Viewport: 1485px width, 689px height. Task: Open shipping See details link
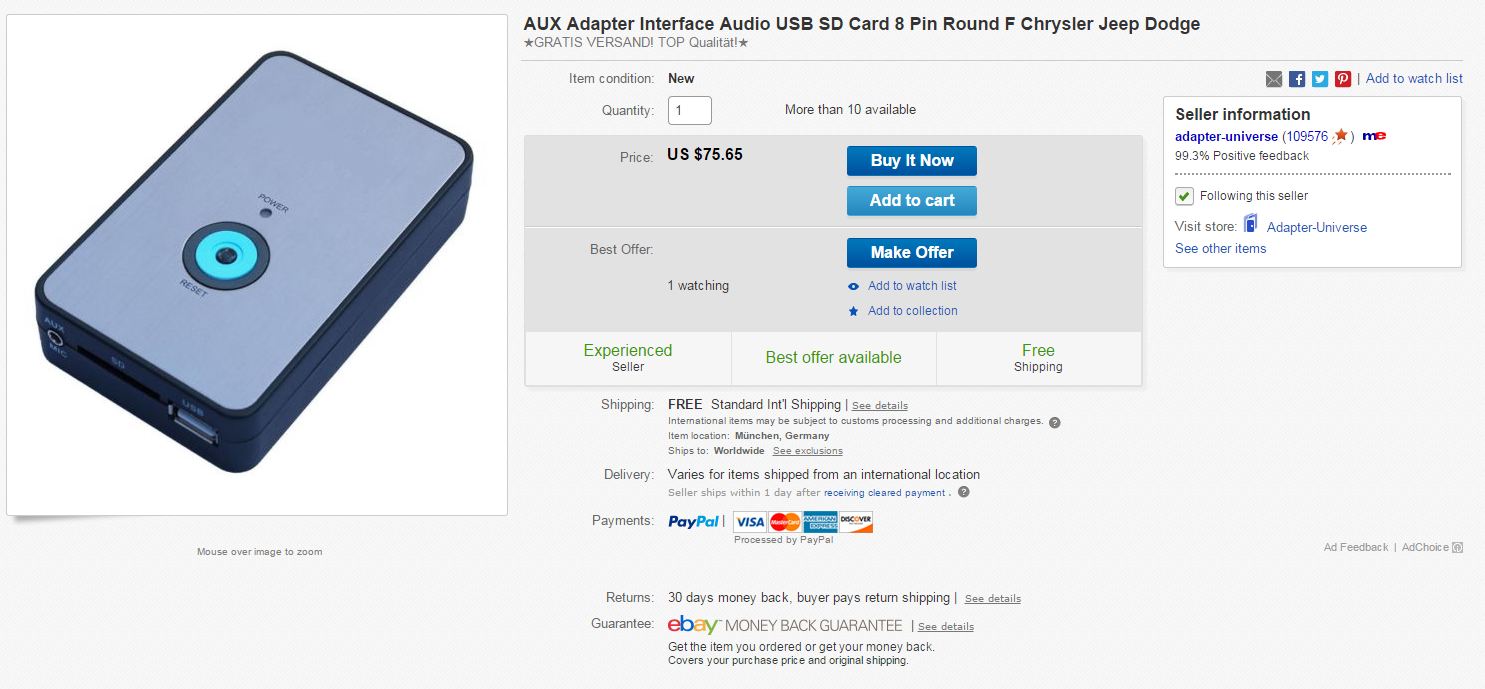point(880,406)
